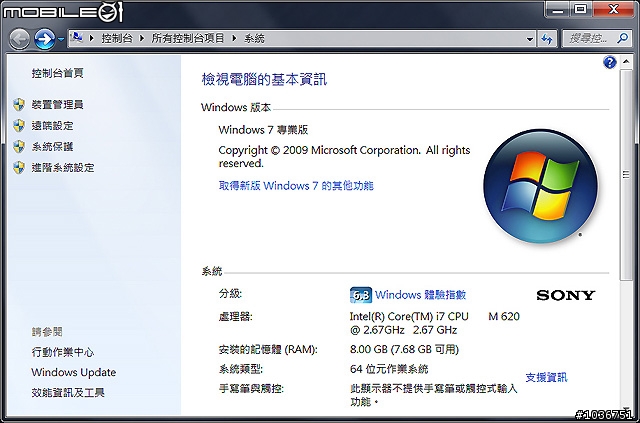This screenshot has width=640, height=423.
Task: Open help with the blue question icon
Action: pos(609,62)
